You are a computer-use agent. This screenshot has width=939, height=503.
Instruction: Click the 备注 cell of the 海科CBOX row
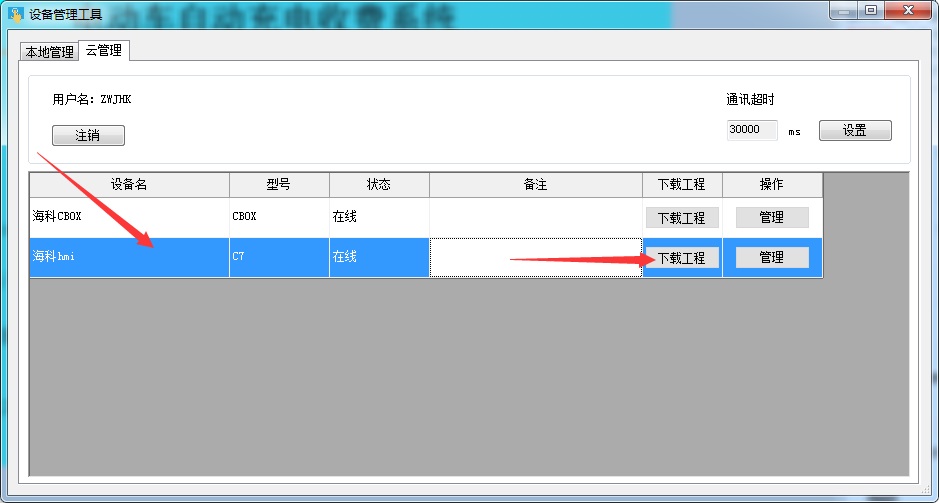coord(535,217)
